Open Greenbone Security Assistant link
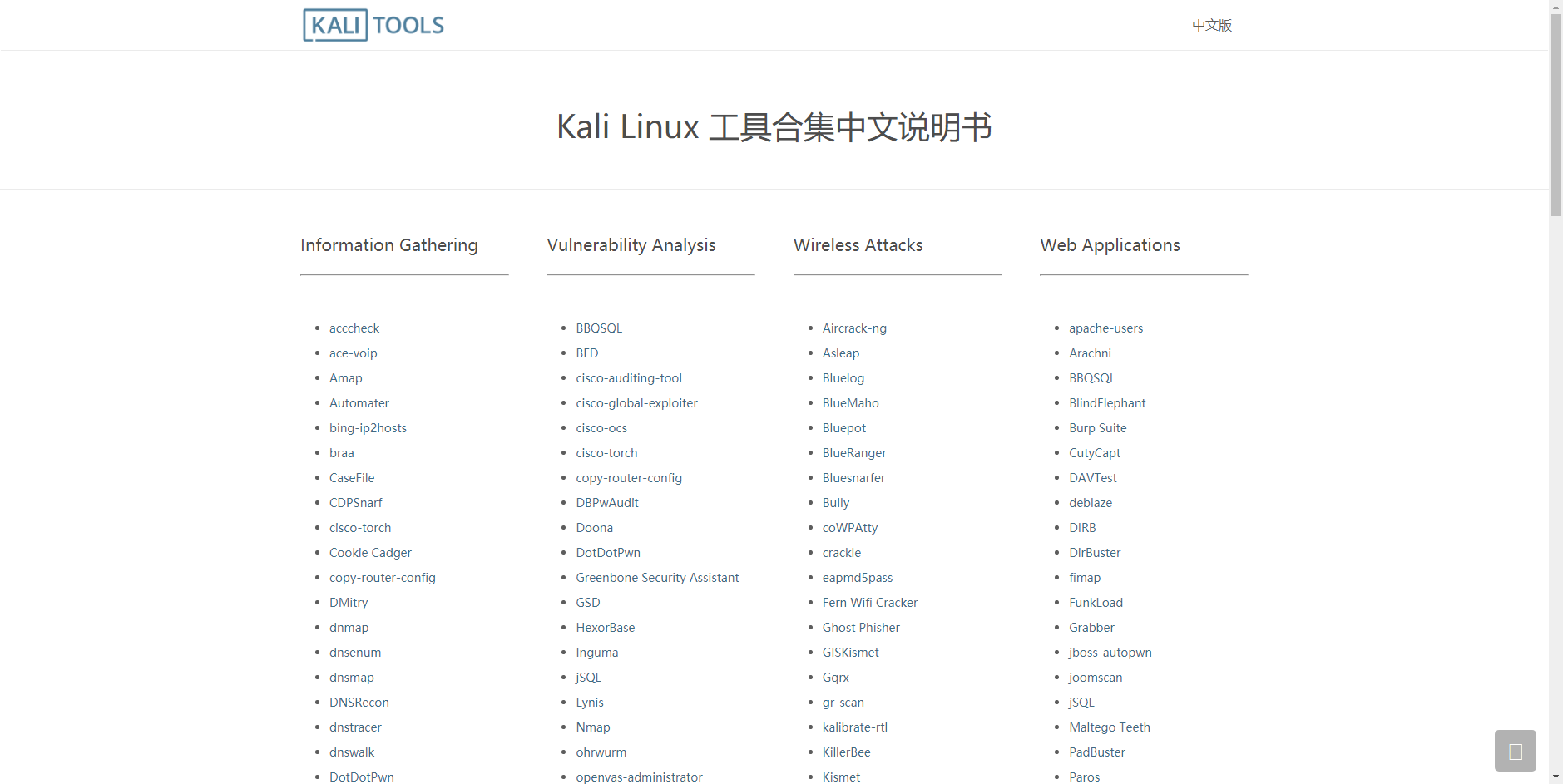Screen dimensions: 1563x784 [x=656, y=578]
